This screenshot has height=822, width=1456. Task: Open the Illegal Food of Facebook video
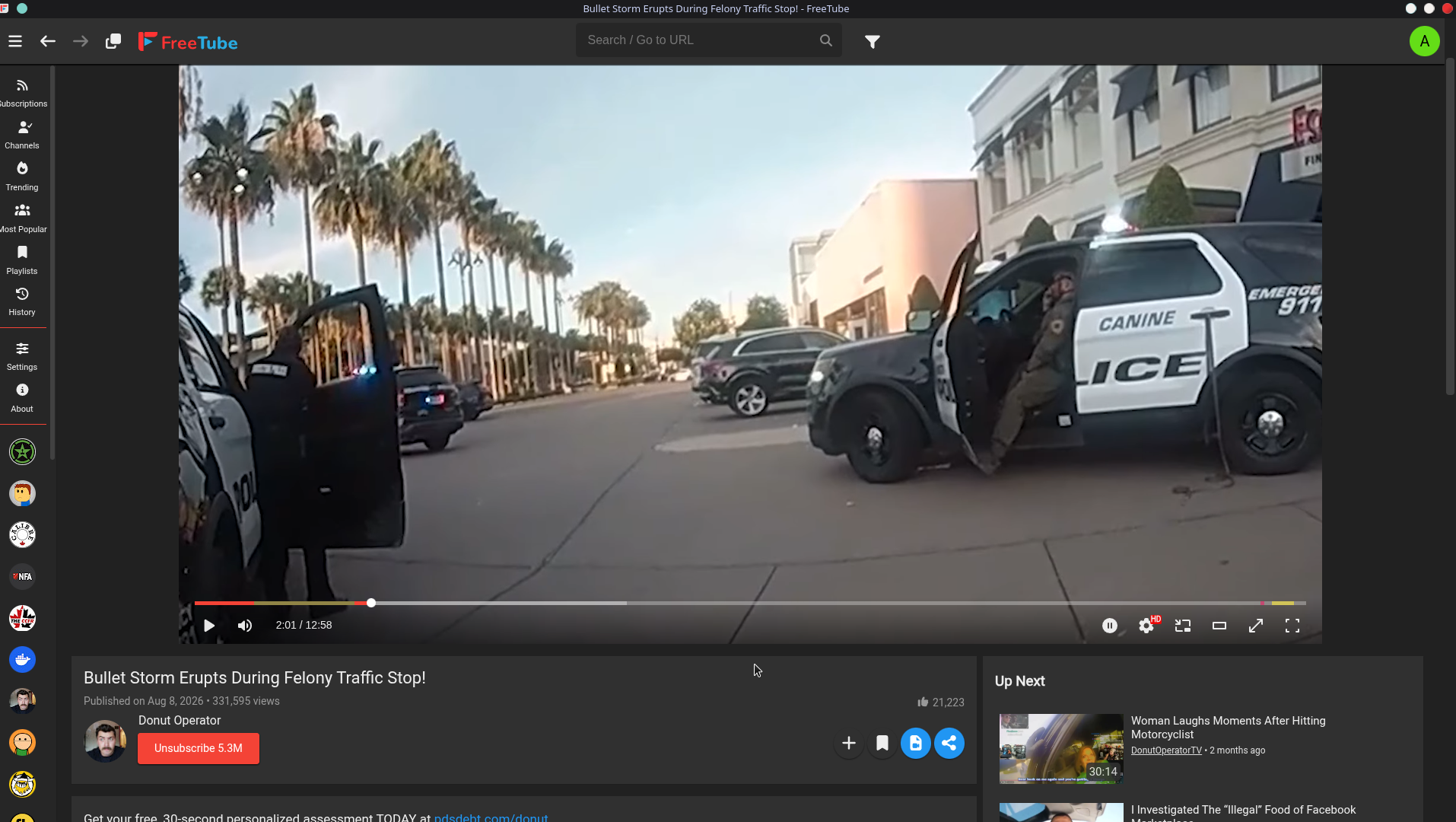1243,812
